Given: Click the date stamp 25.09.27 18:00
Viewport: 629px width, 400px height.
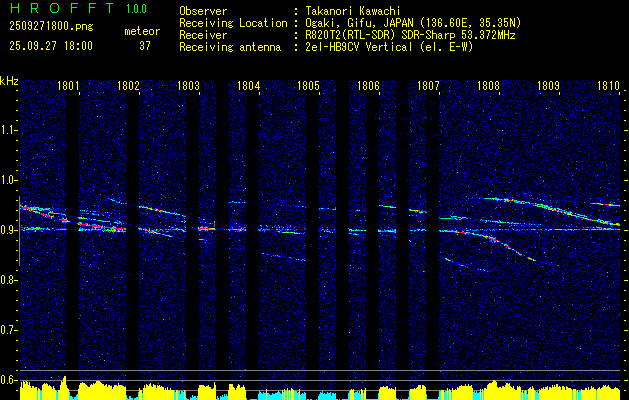Looking at the screenshot, I should [x=51, y=46].
